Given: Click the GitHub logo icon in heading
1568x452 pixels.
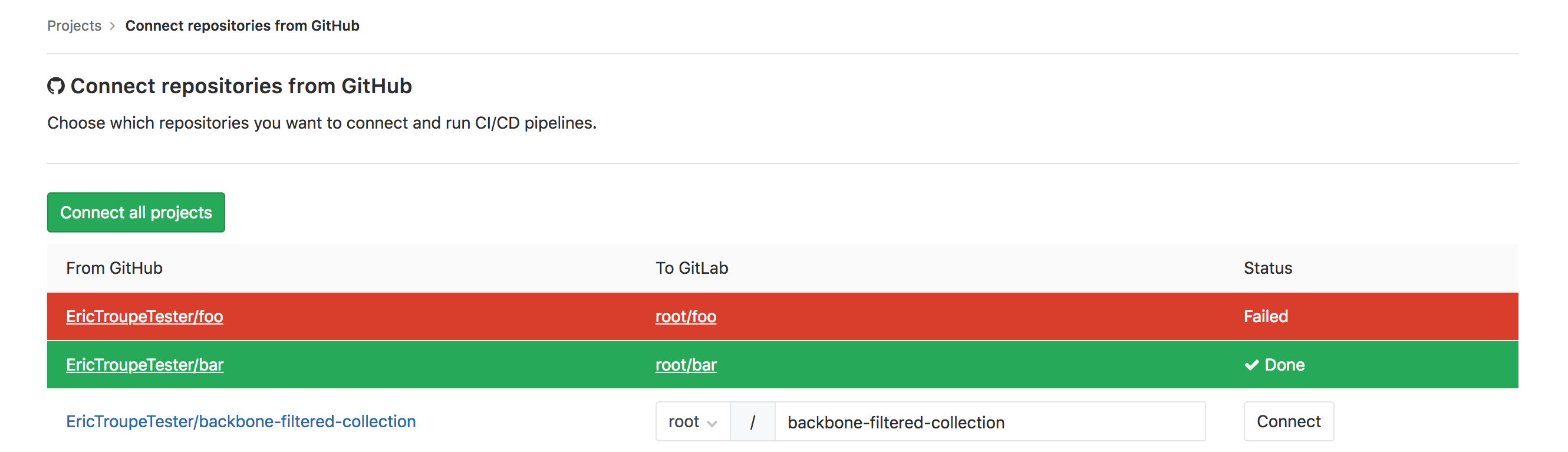Looking at the screenshot, I should [56, 86].
